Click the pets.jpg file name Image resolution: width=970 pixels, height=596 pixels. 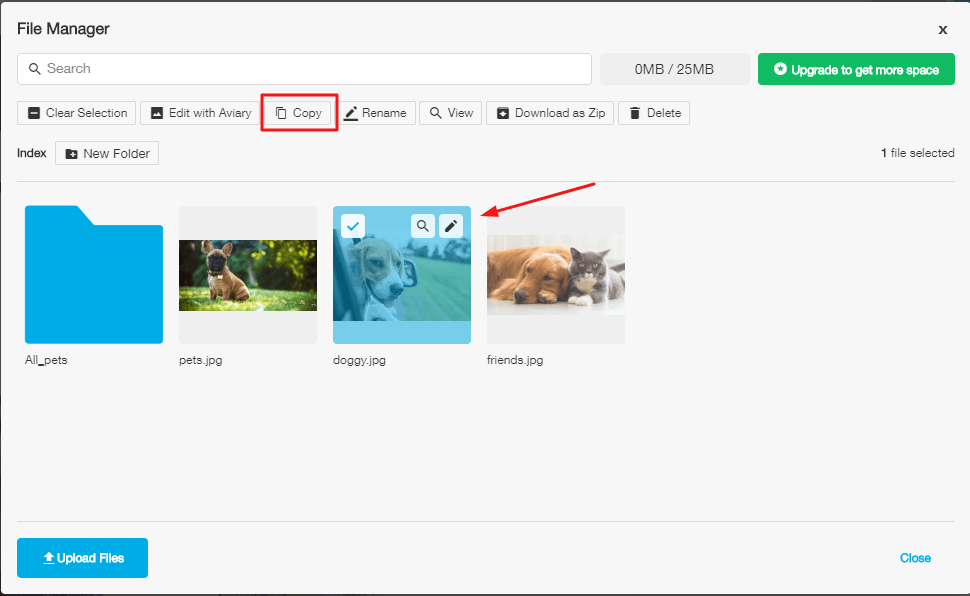(x=200, y=360)
